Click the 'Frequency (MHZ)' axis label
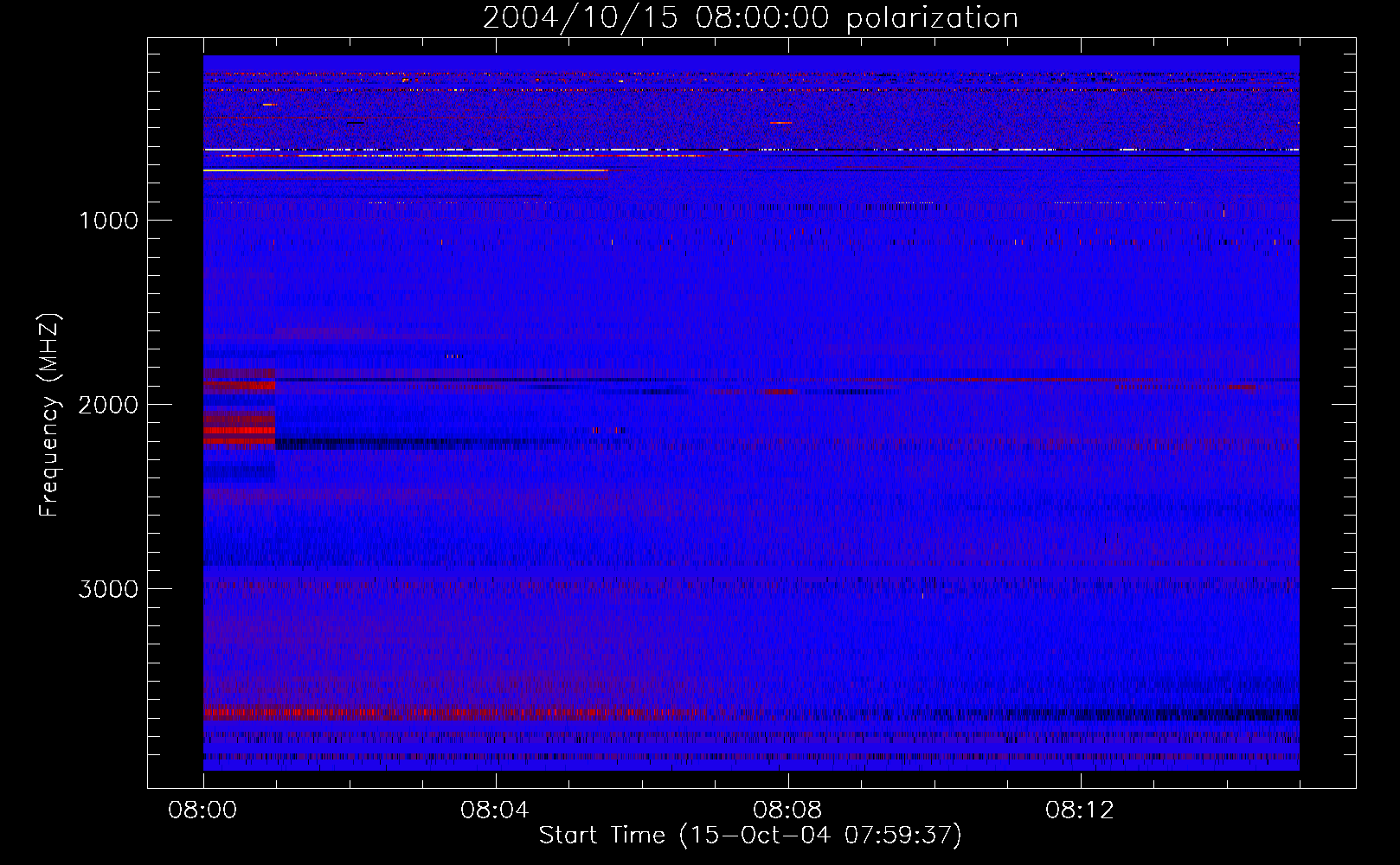Screen dimensions: 1400x865 click(x=48, y=415)
